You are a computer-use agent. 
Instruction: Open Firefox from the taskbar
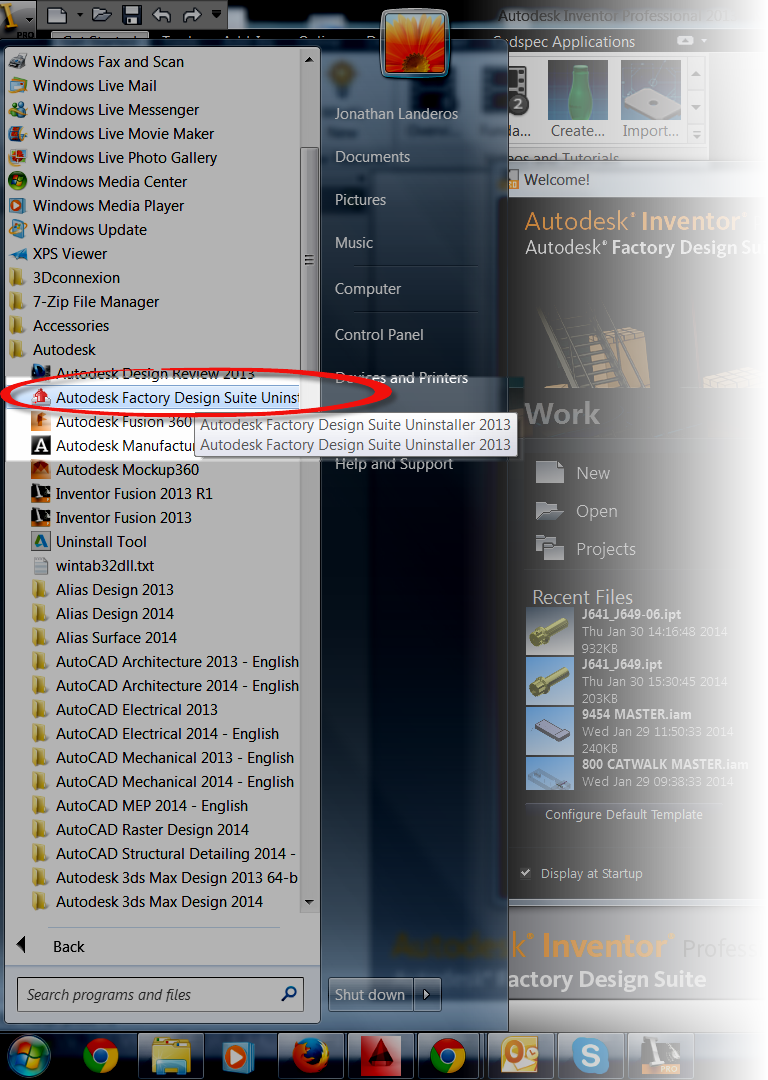coord(311,1056)
